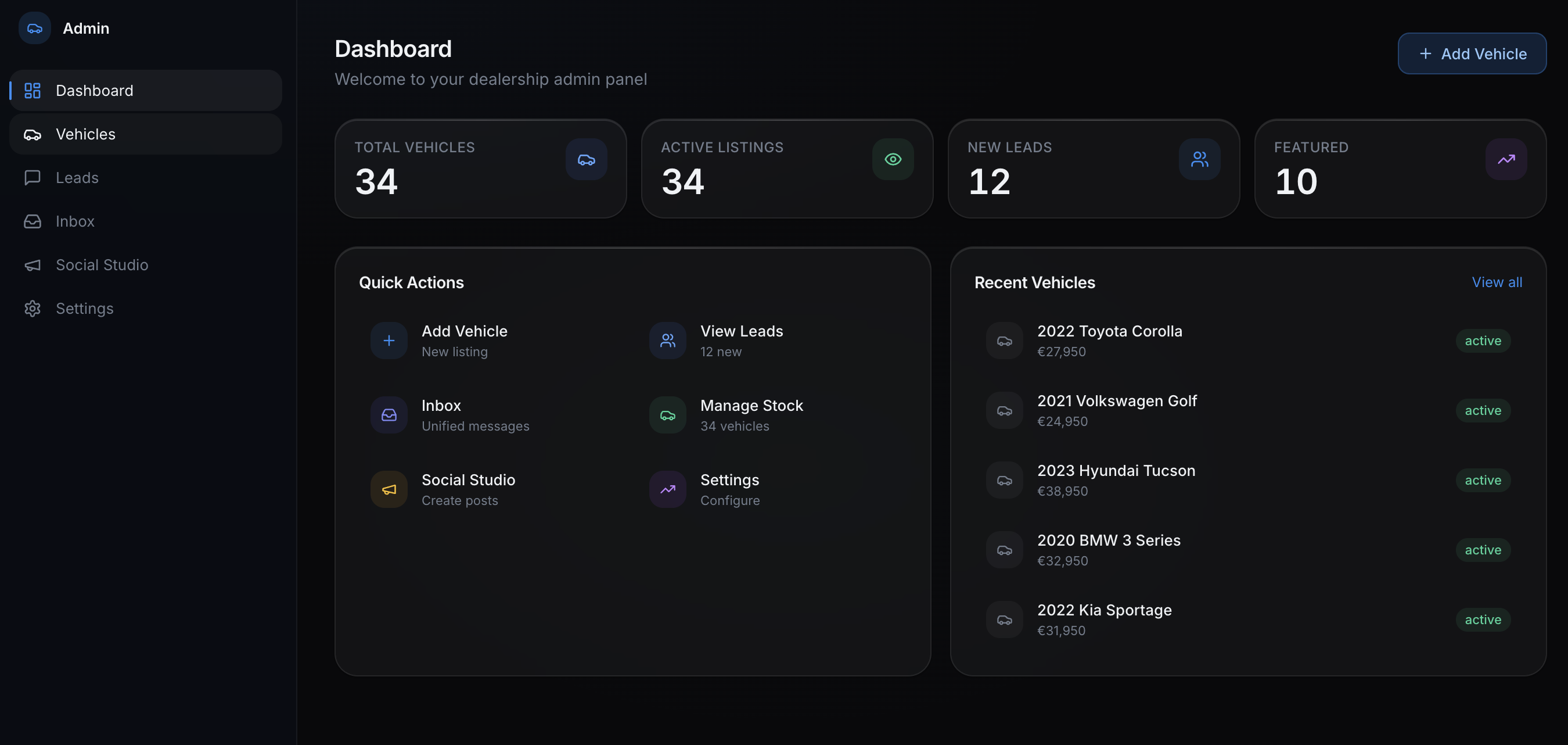This screenshot has width=1568, height=745.
Task: Click the Active Listings count 34
Action: point(683,182)
